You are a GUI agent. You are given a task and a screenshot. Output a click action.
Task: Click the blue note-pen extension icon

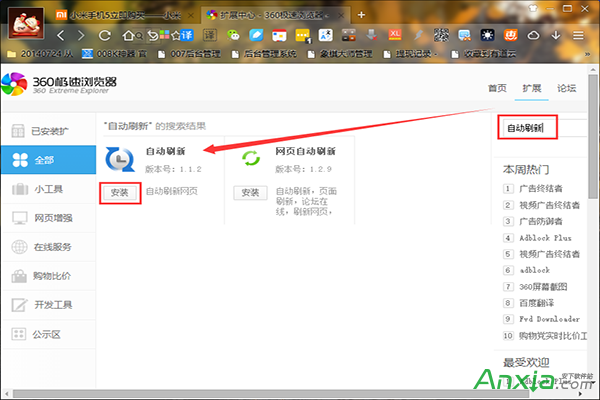256,36
